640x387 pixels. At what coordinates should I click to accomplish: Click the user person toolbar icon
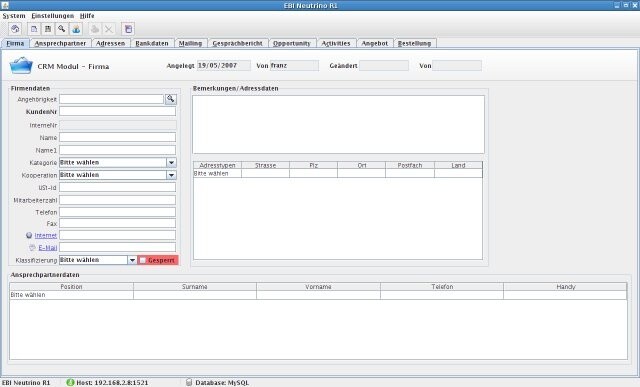76,29
